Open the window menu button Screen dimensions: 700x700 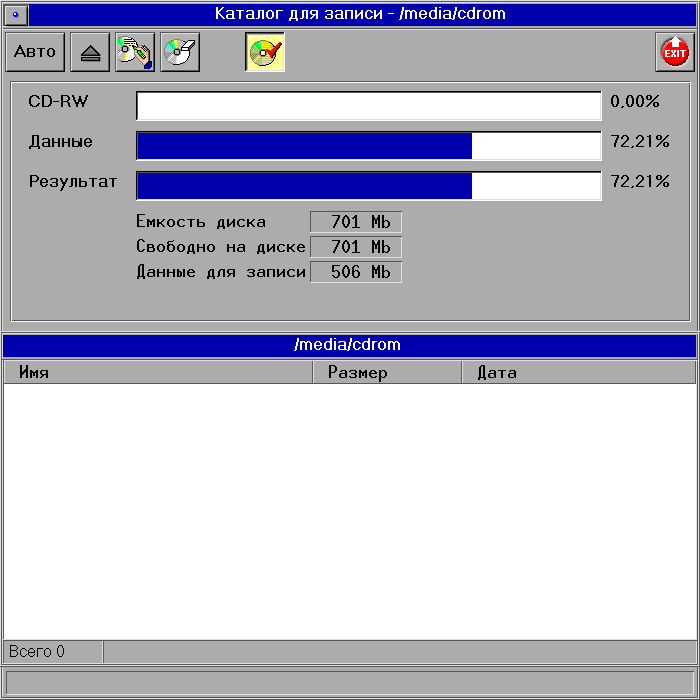[16, 15]
